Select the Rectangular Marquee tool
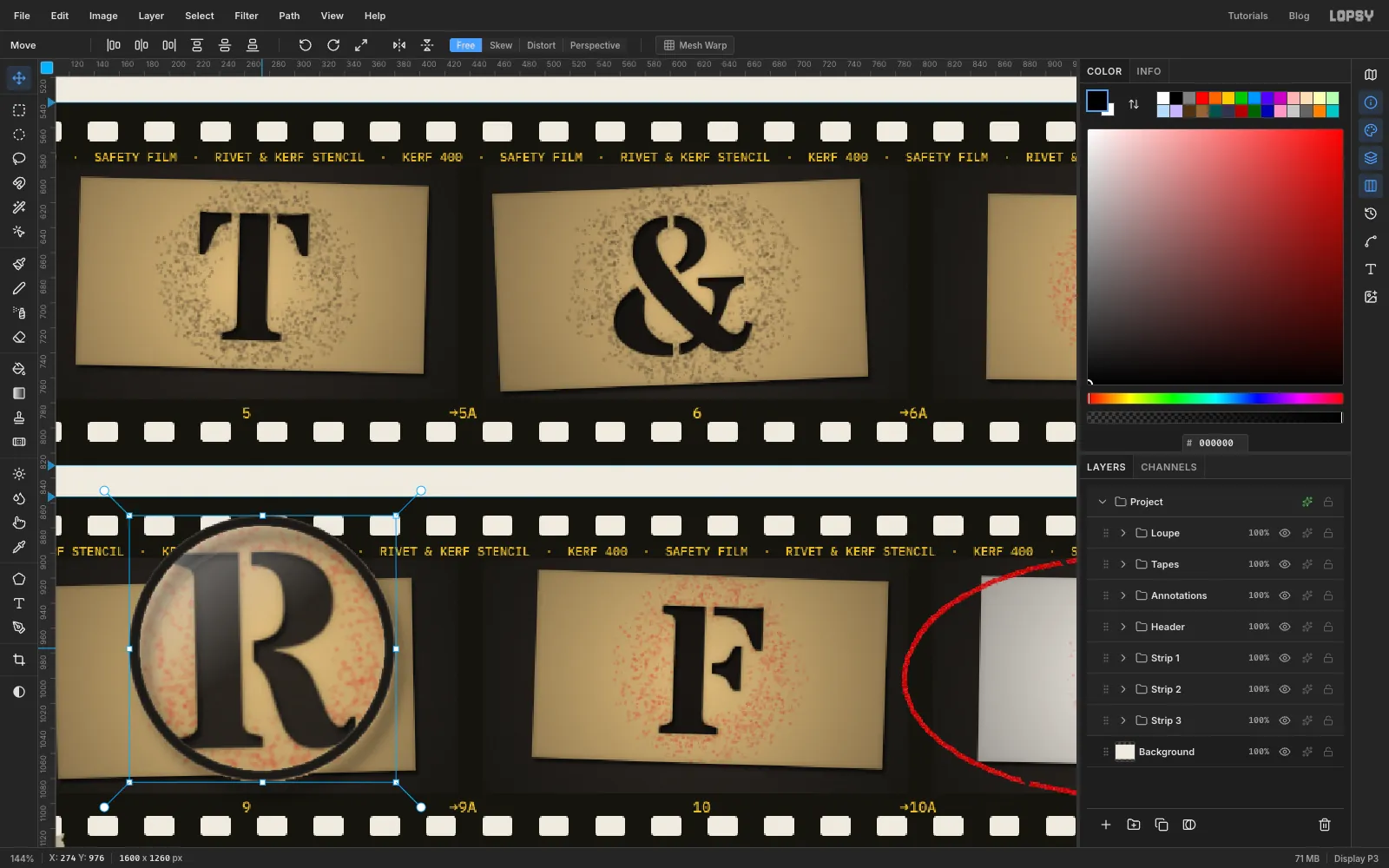1389x868 pixels. pyautogui.click(x=18, y=110)
